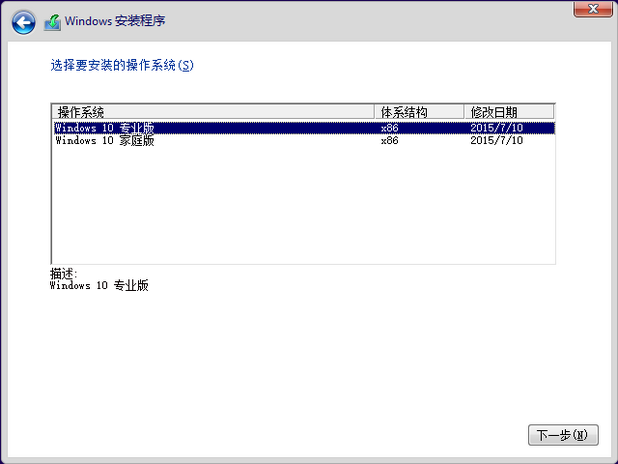
Task: Click the Windows Setup installer icon
Action: (52, 22)
